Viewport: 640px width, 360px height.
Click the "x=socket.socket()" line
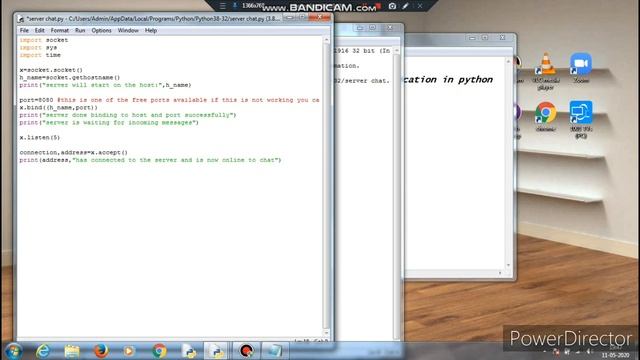coord(51,70)
